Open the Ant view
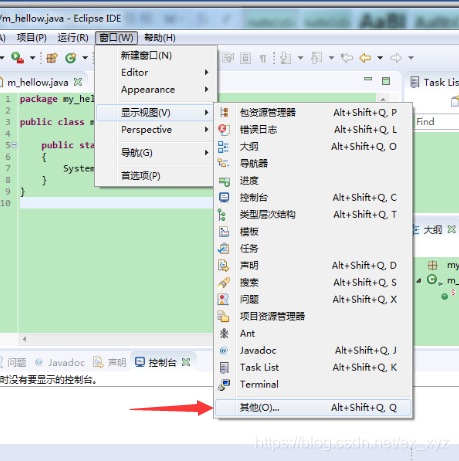The width and height of the screenshot is (459, 461). tap(313, 334)
